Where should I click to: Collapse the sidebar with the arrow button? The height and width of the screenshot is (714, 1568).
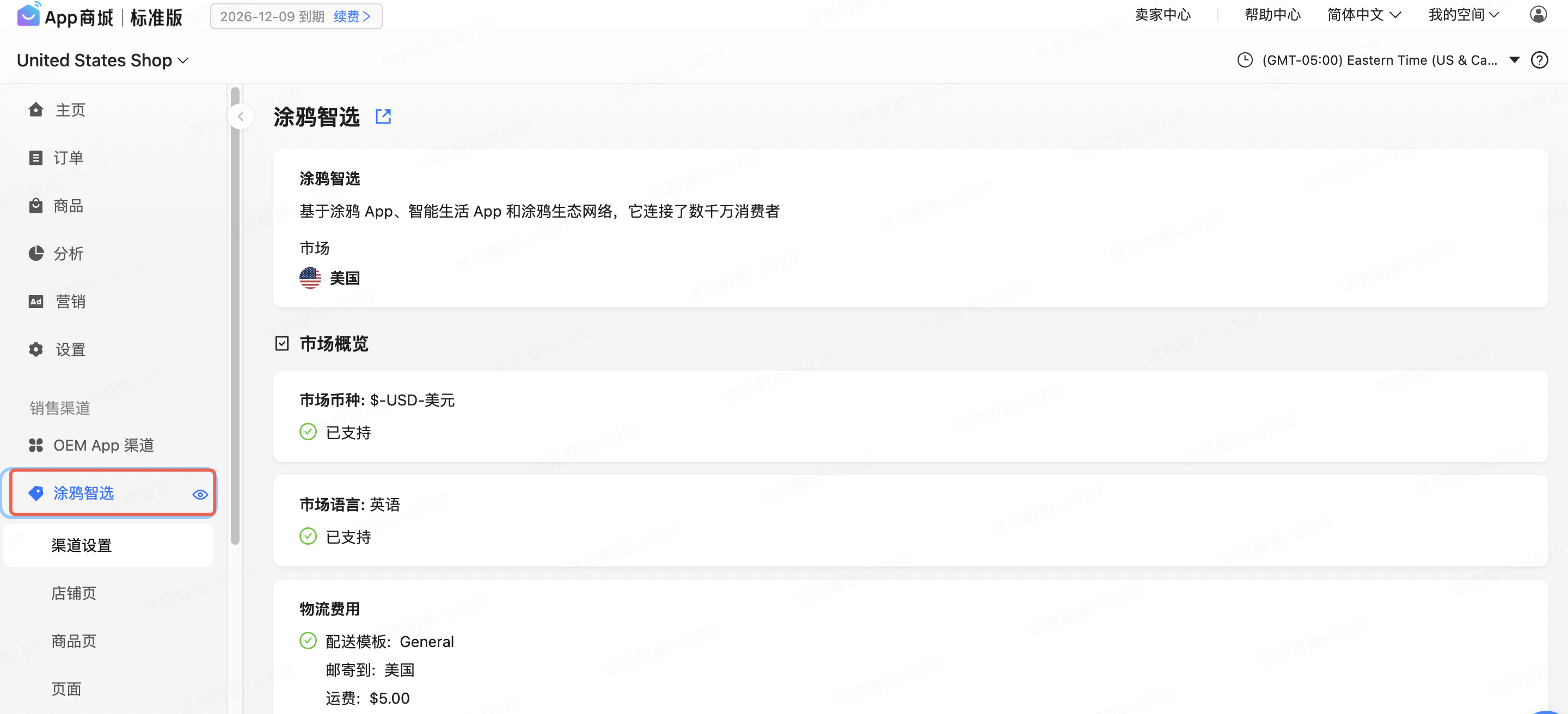coord(241,116)
